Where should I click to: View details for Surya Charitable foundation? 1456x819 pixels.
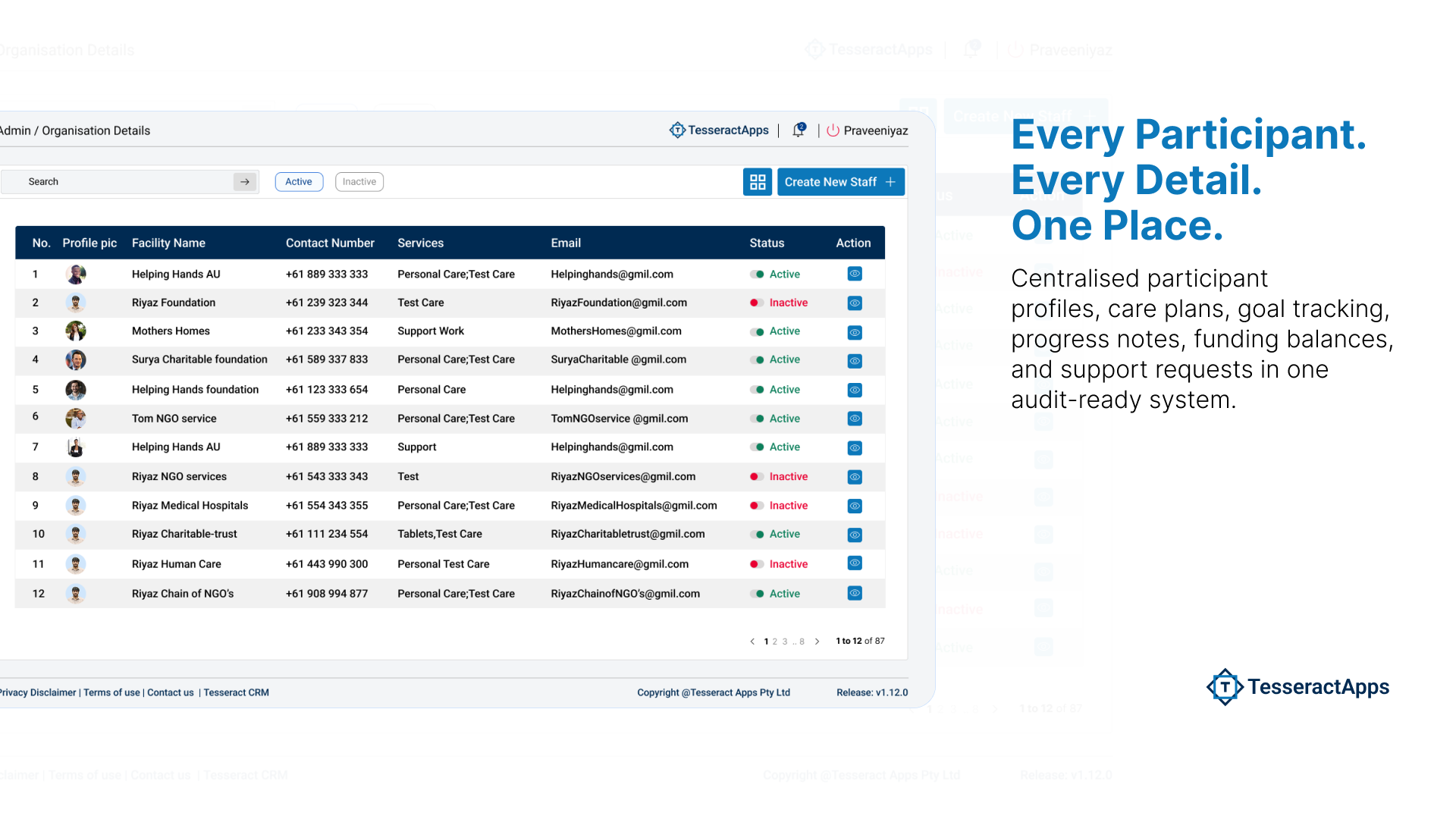click(855, 361)
